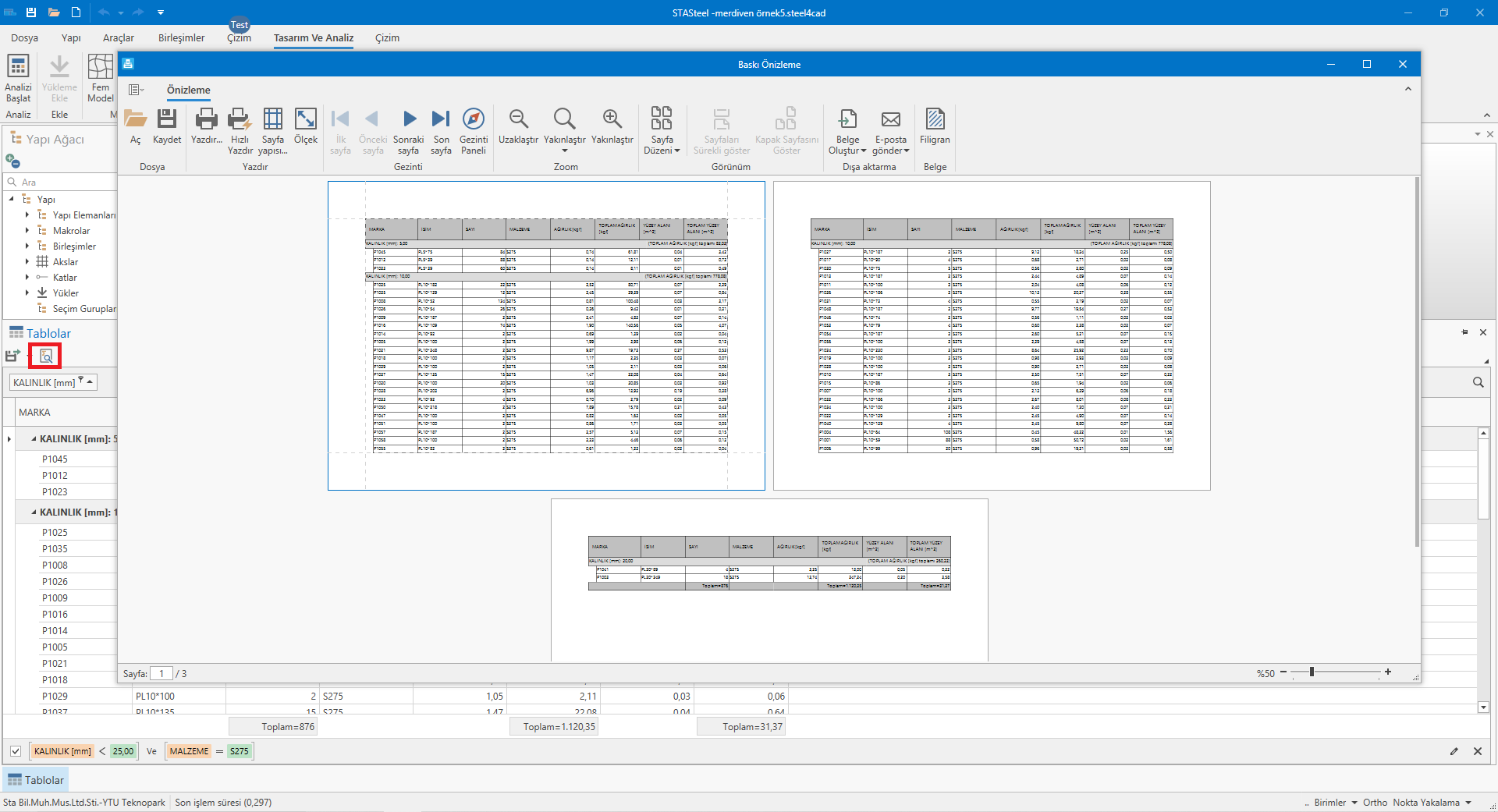This screenshot has width=1498, height=812.
Task: Click the Yazdır print icon
Action: click(206, 126)
